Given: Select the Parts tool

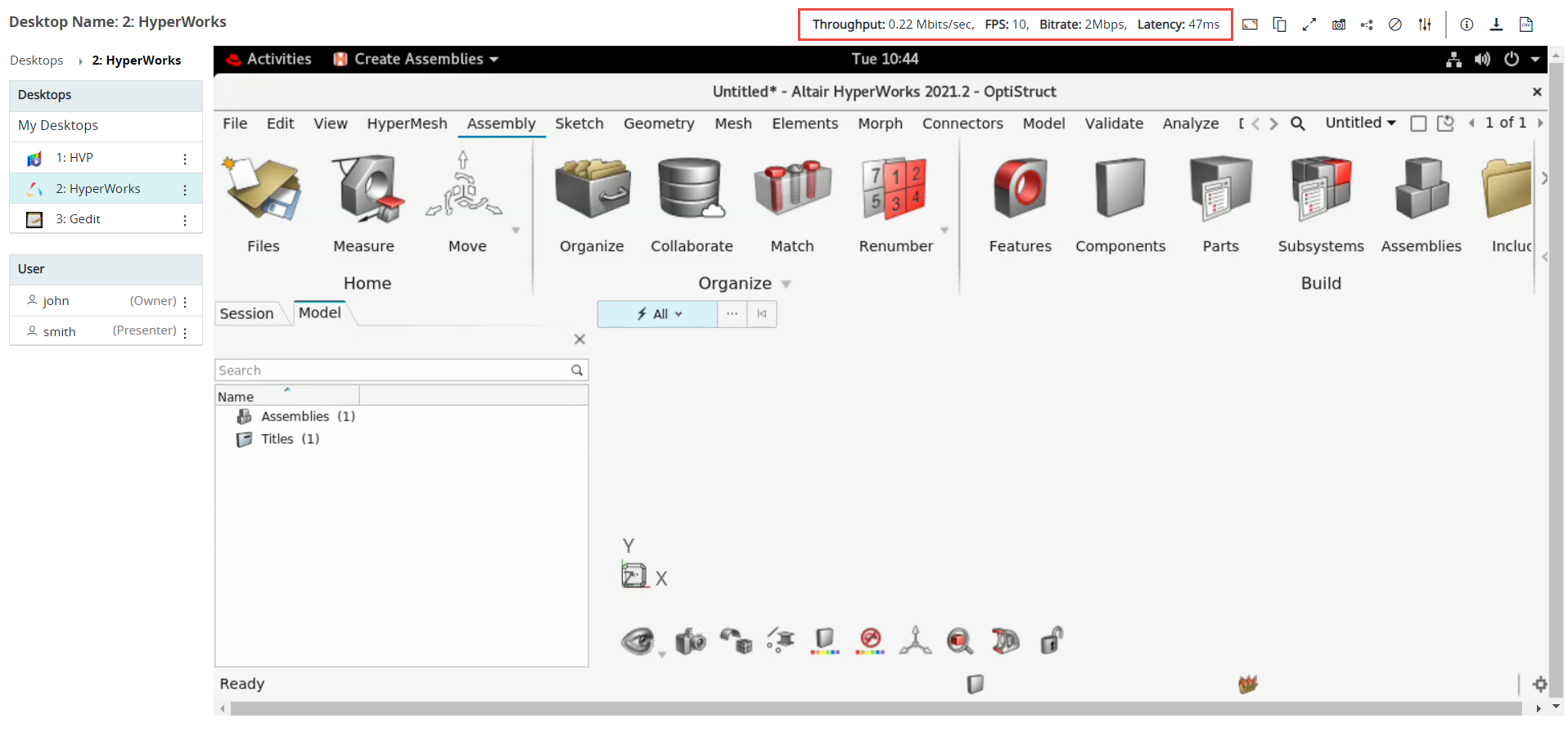Looking at the screenshot, I should tap(1220, 190).
